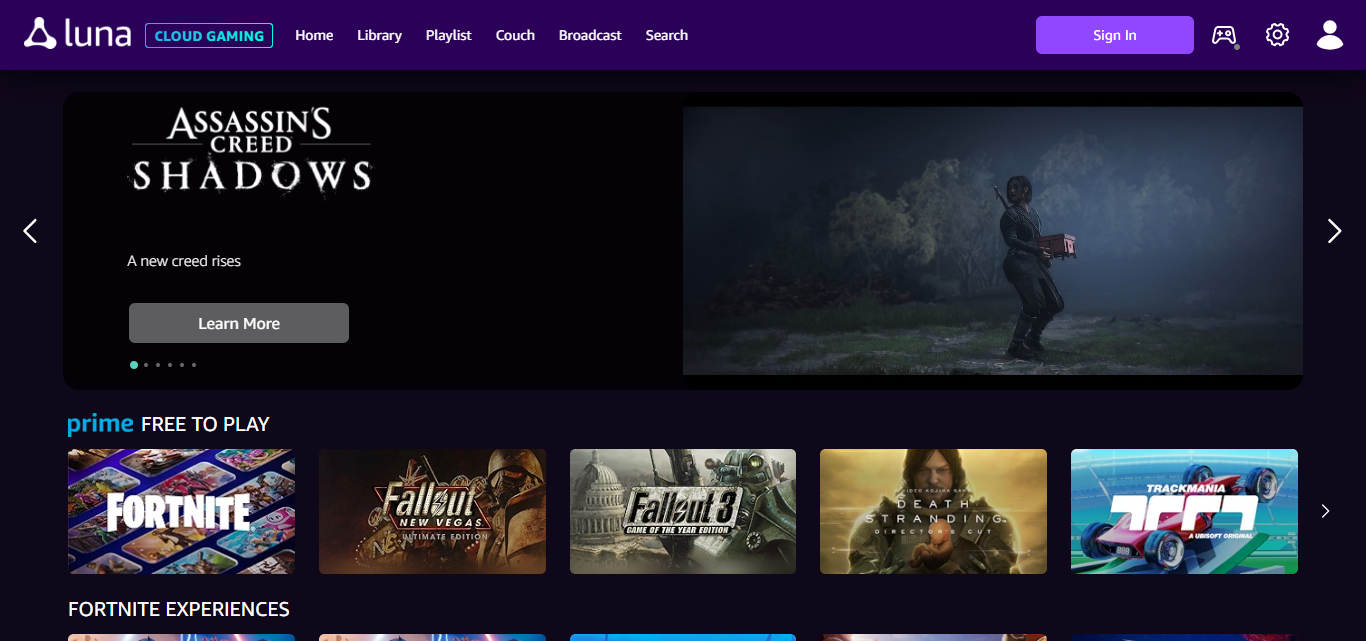
Task: Open the settings gear icon
Action: click(x=1277, y=35)
